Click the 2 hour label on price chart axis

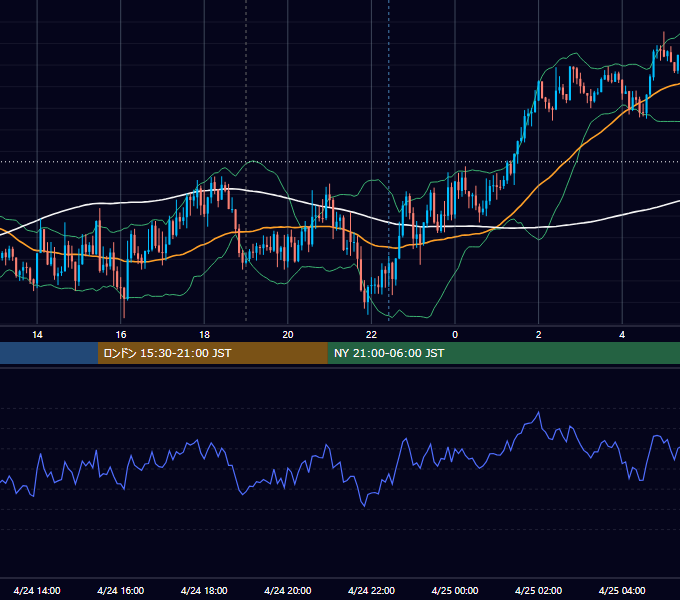[x=539, y=335]
